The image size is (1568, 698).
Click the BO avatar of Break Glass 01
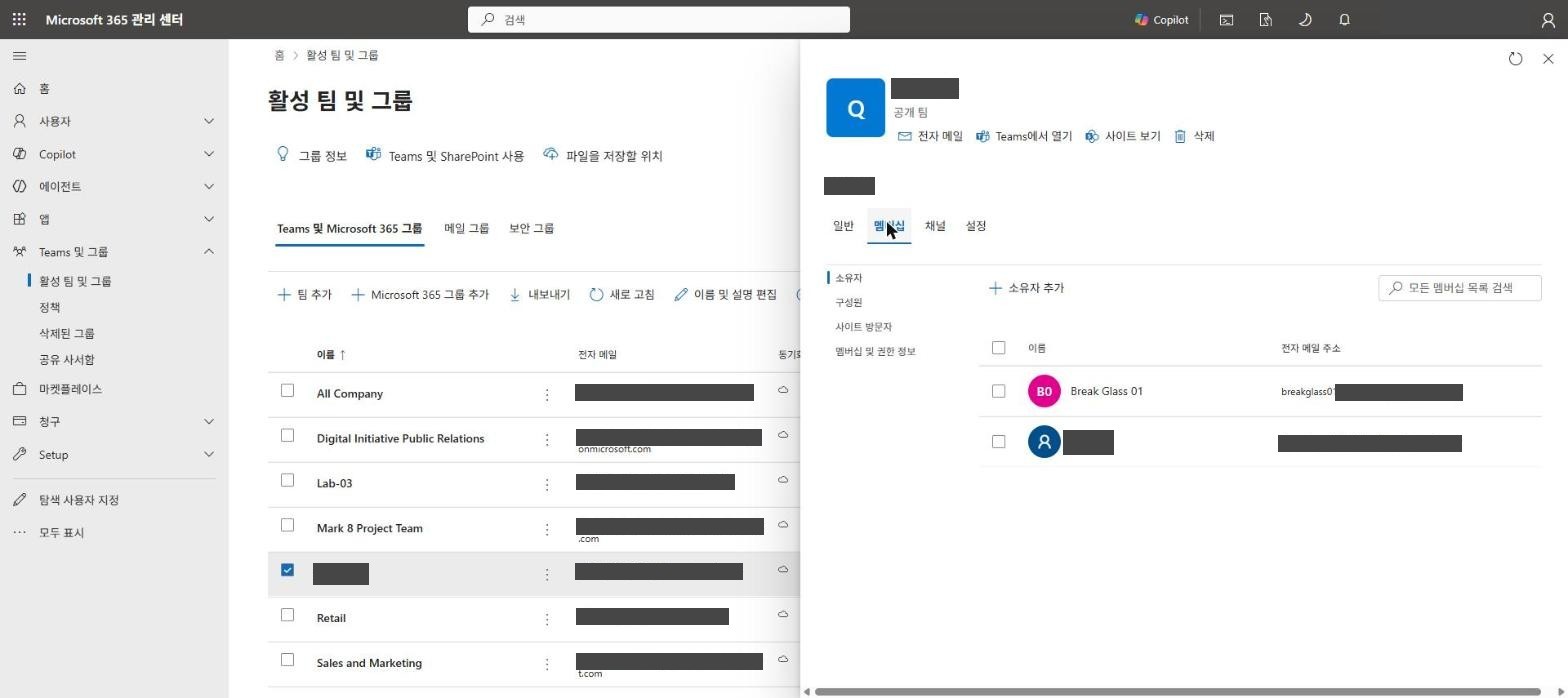point(1044,391)
